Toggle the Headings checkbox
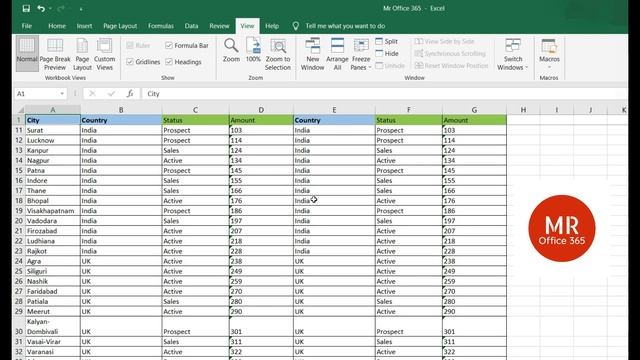Screen dimensions: 640x360 click(x=169, y=62)
